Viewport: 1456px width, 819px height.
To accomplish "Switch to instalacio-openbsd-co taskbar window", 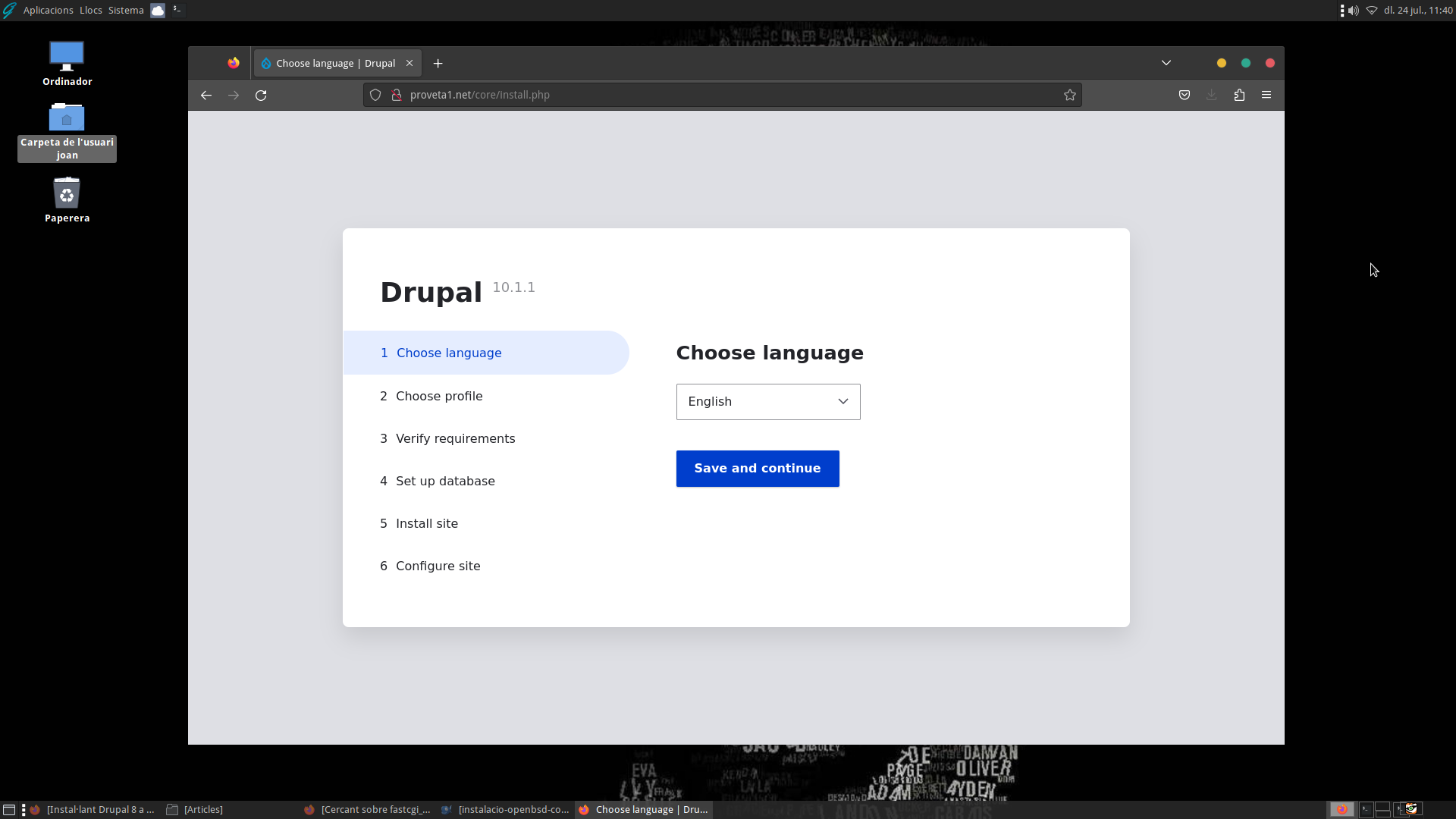I will [x=506, y=810].
